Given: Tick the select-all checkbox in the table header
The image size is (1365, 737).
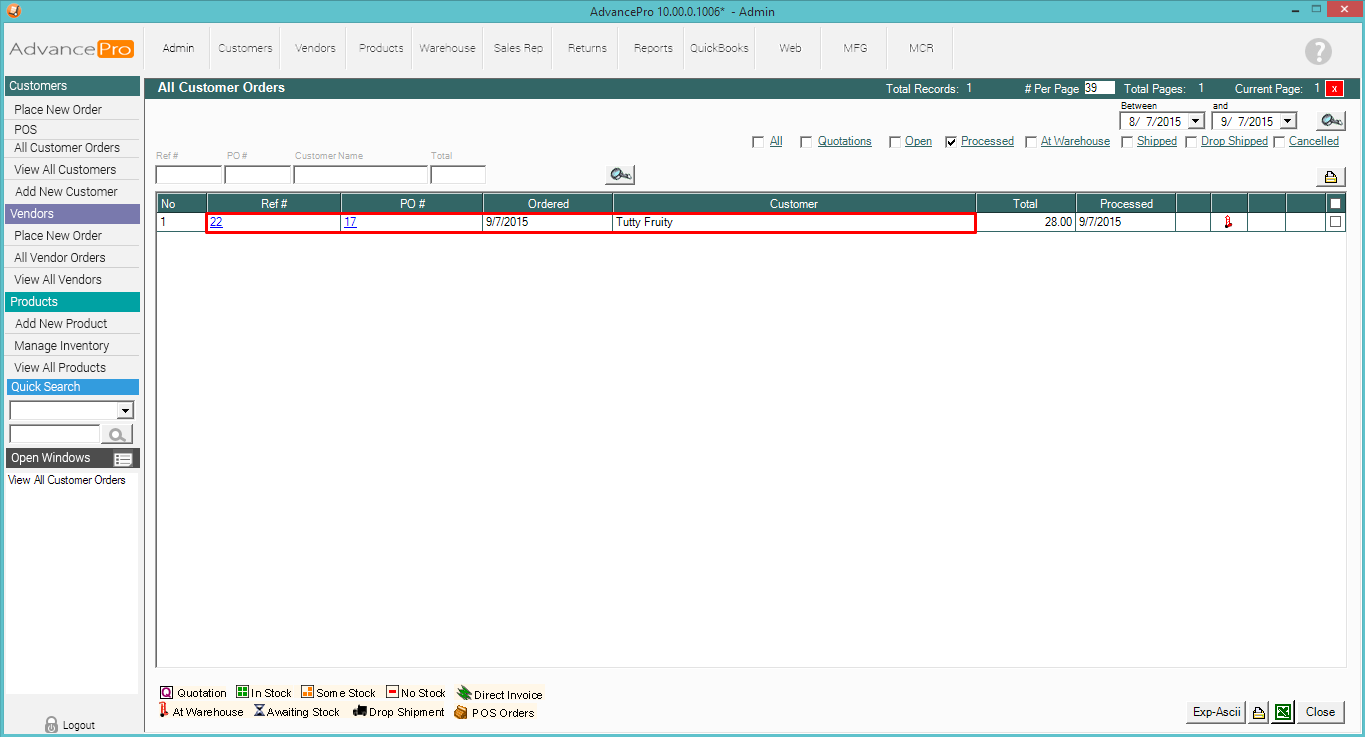Looking at the screenshot, I should (x=1335, y=203).
